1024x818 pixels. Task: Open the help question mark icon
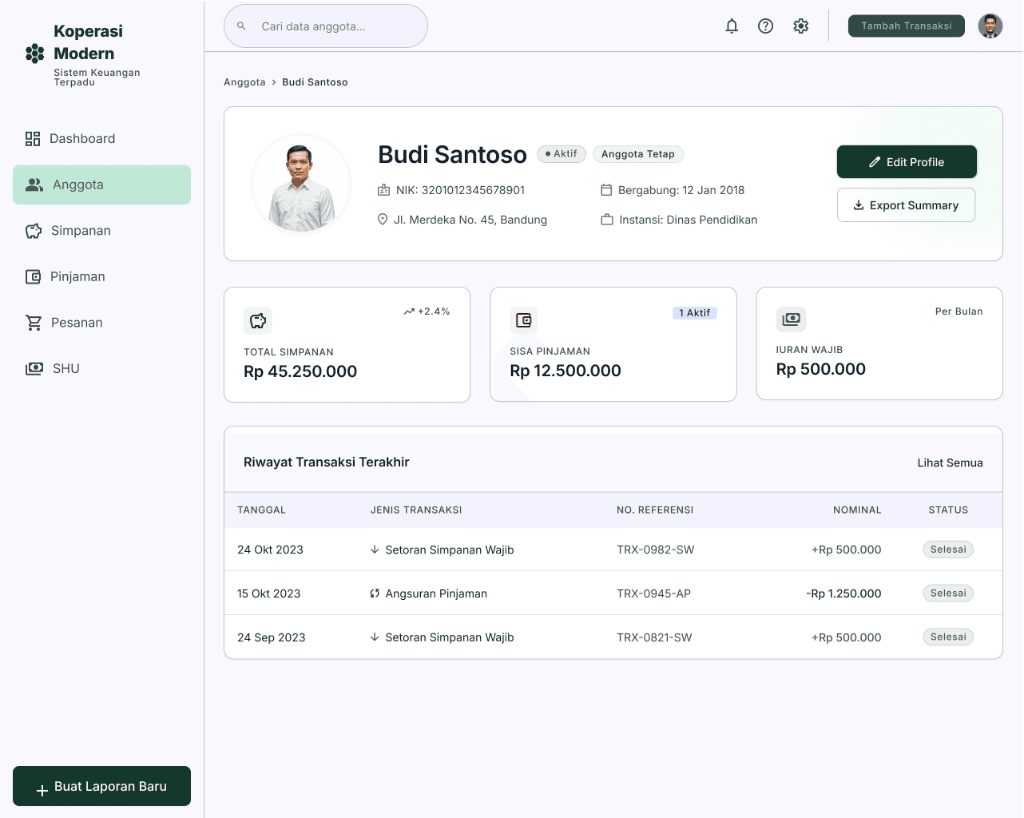[x=765, y=26]
